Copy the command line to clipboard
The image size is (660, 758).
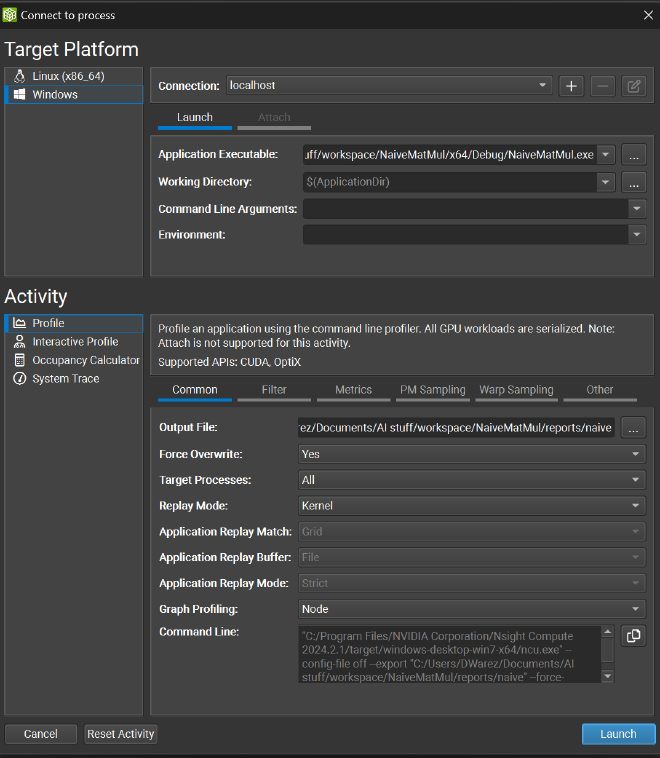pos(633,636)
